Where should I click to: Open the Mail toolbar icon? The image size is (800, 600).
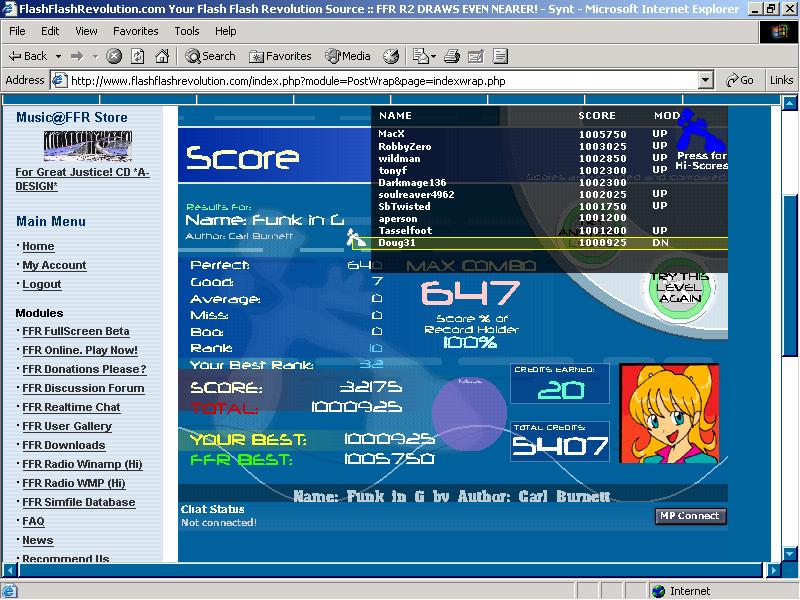click(x=422, y=56)
